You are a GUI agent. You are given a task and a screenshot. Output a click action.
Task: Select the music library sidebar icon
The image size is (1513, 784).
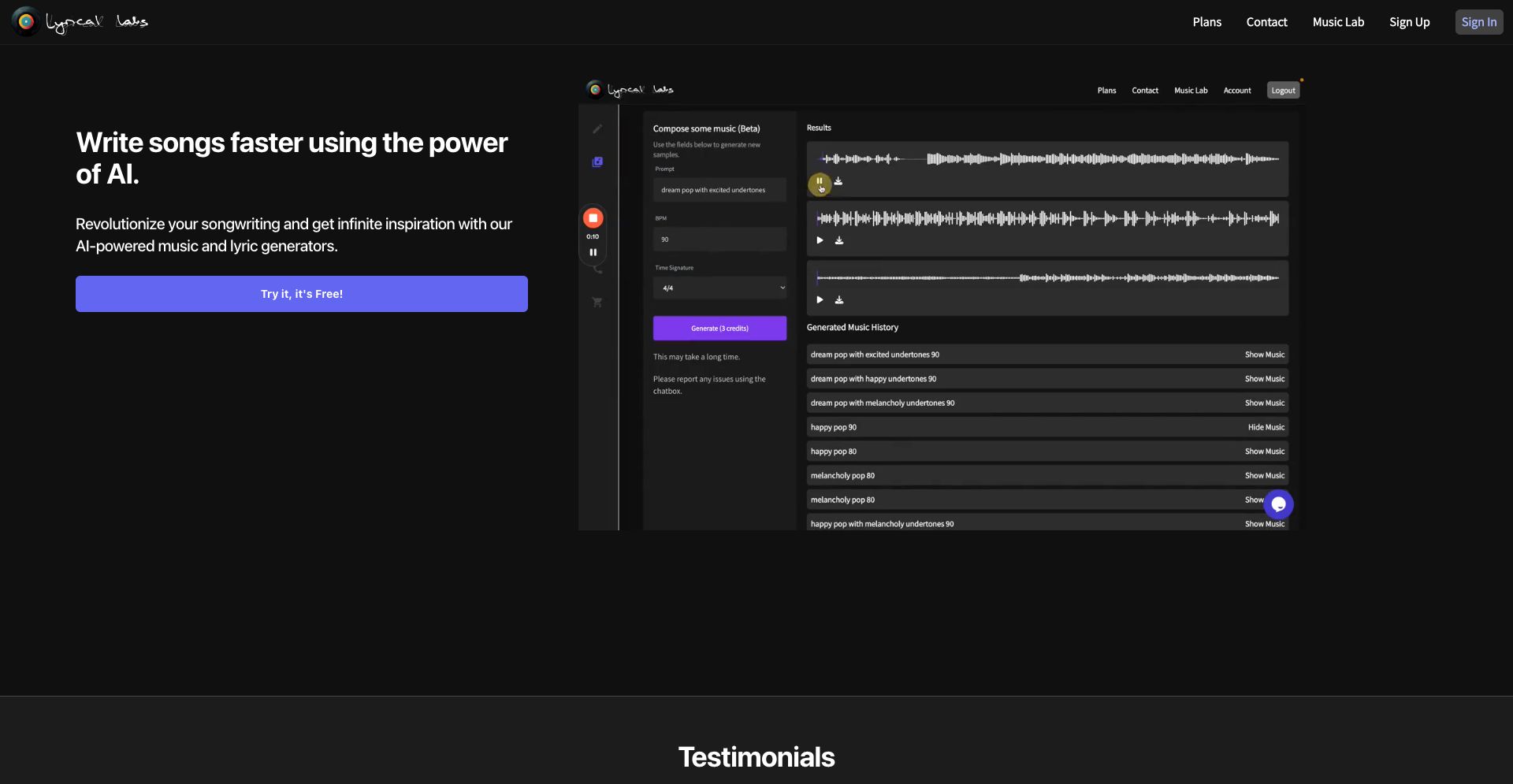coord(597,162)
